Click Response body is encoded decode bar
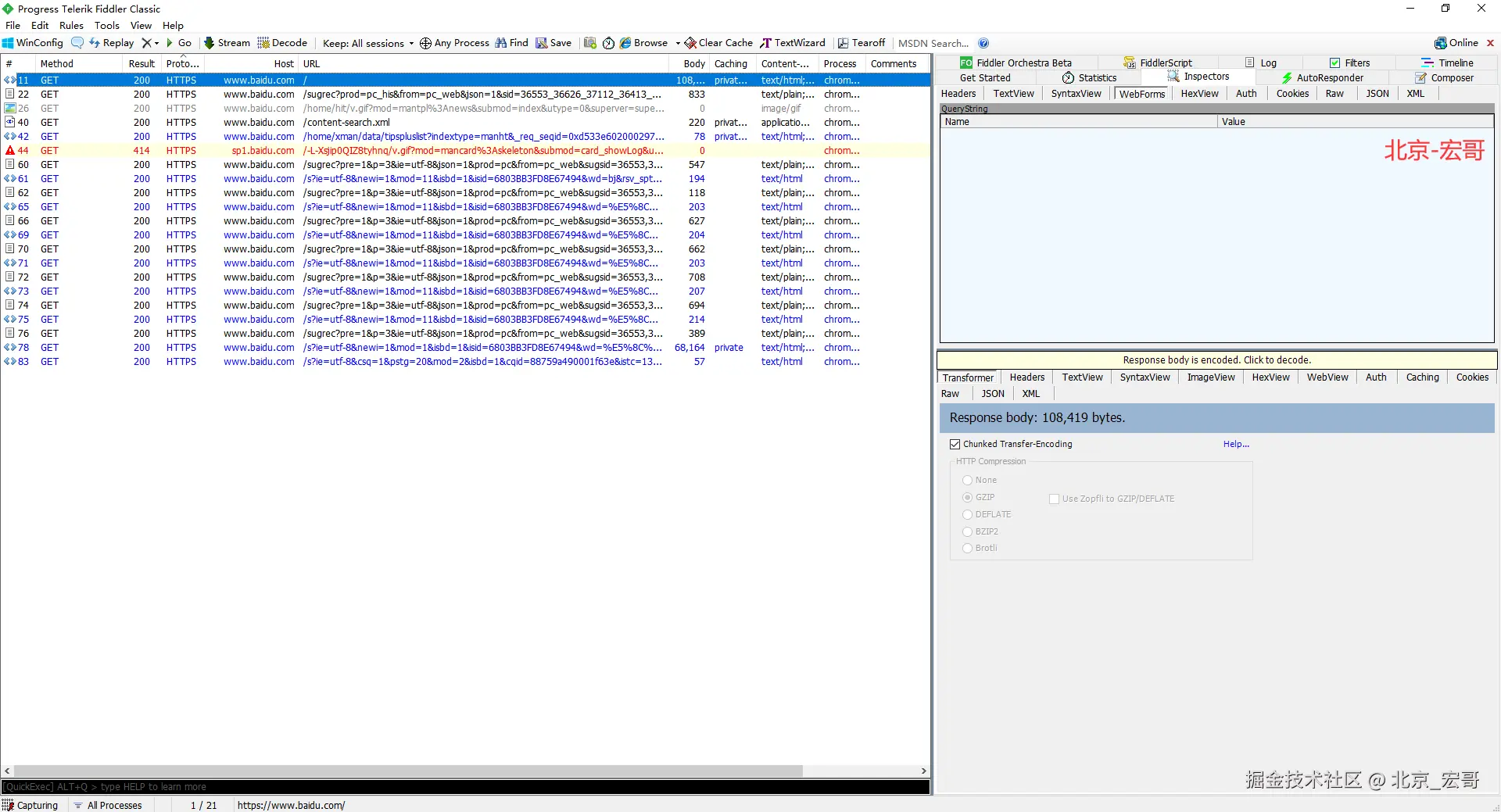 click(x=1216, y=360)
